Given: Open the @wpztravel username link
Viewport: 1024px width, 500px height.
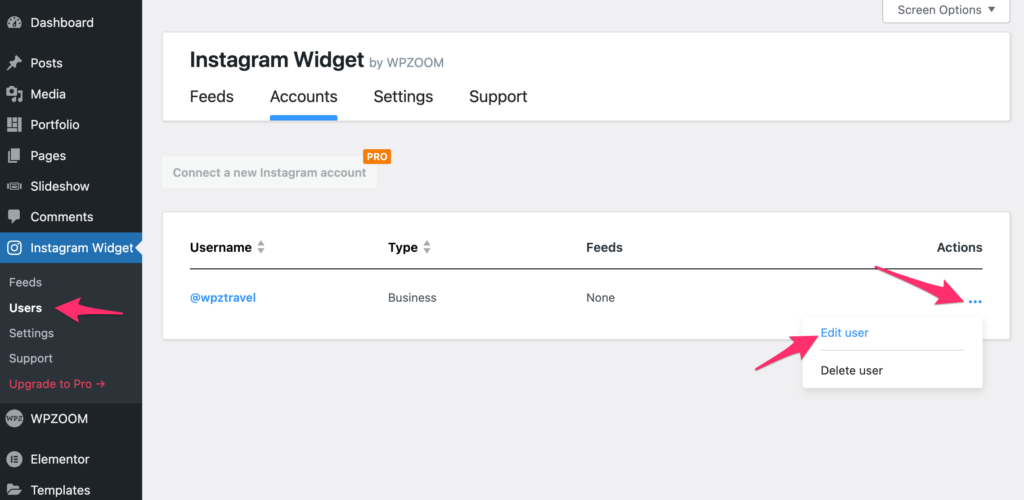Looking at the screenshot, I should 223,298.
